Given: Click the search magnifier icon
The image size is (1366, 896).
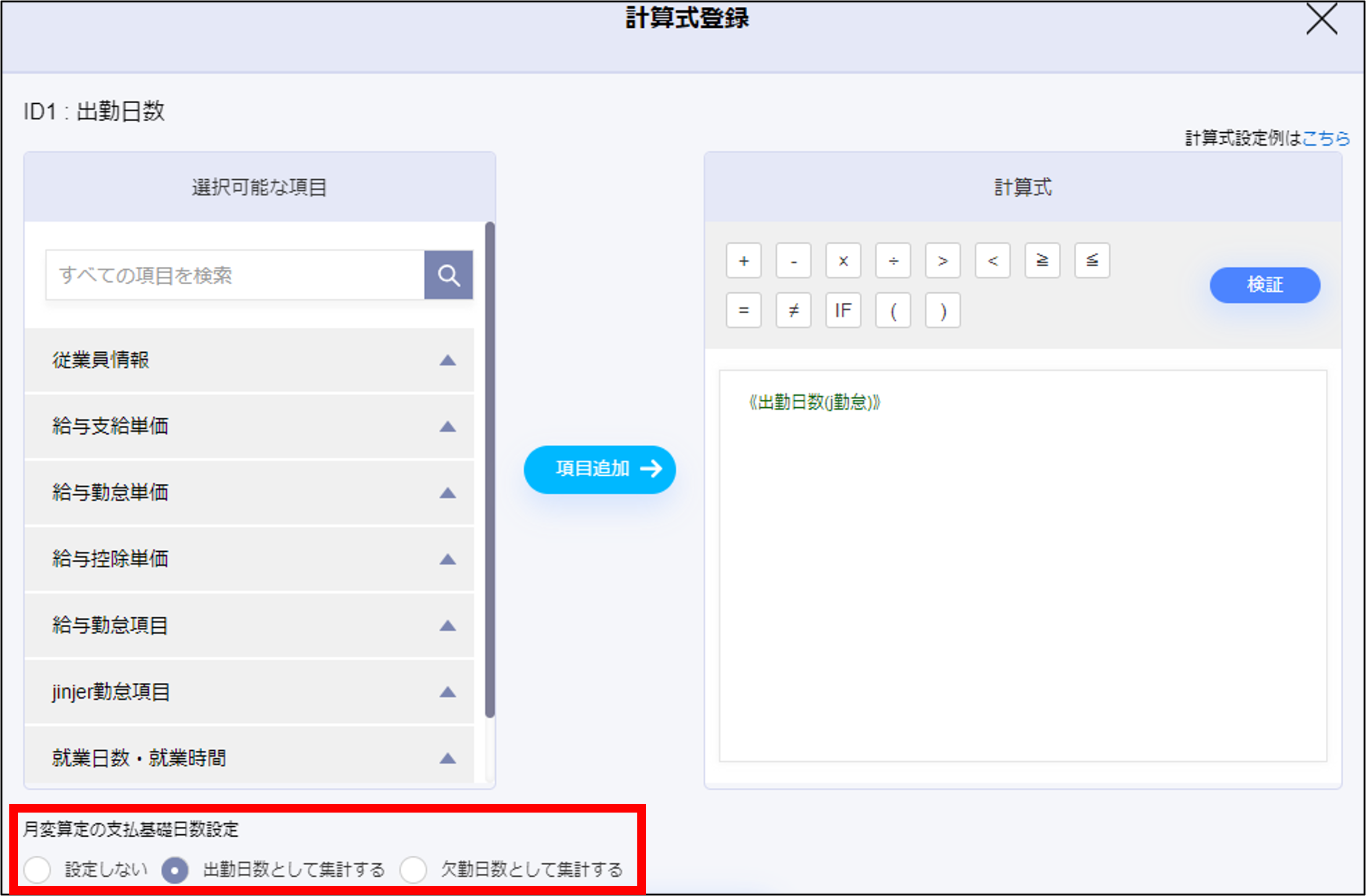Looking at the screenshot, I should (449, 274).
